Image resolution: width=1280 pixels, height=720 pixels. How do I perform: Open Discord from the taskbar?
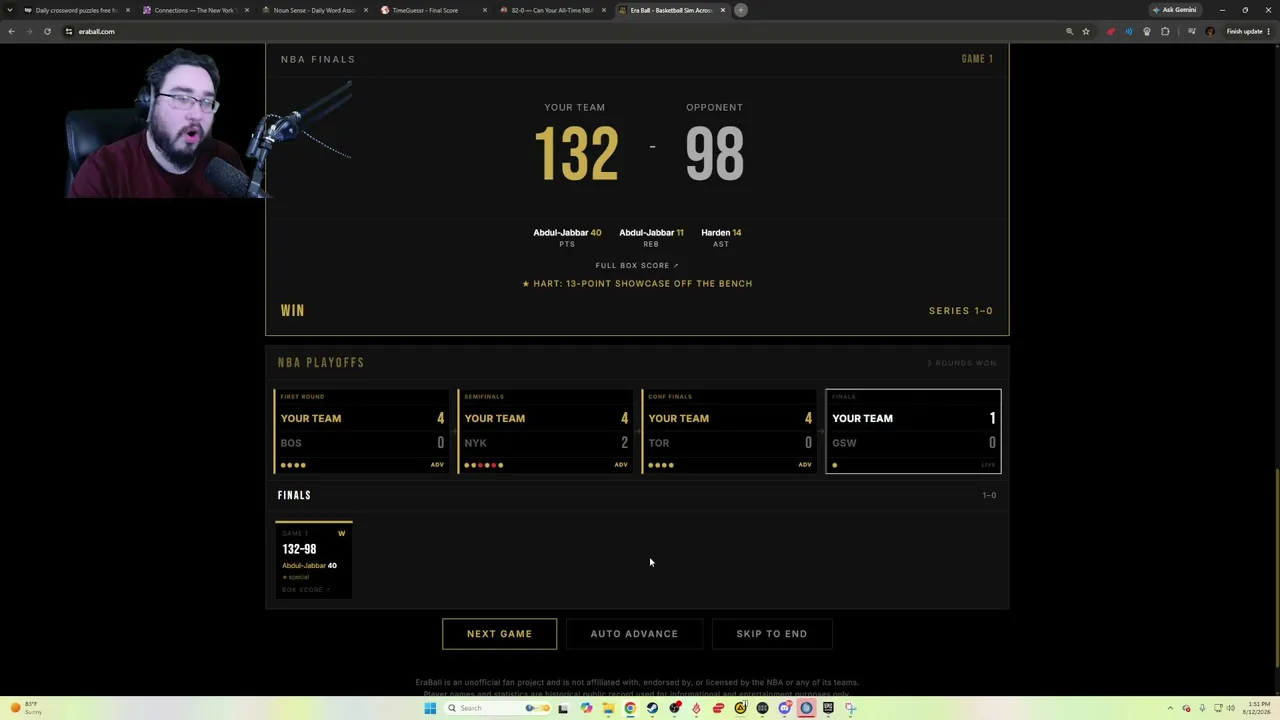tap(785, 708)
